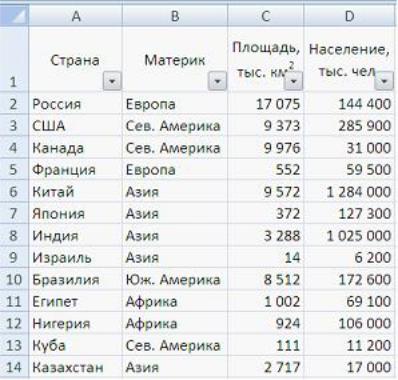The height and width of the screenshot is (380, 398).
Task: Click the Страна header cell
Action: [x=76, y=59]
